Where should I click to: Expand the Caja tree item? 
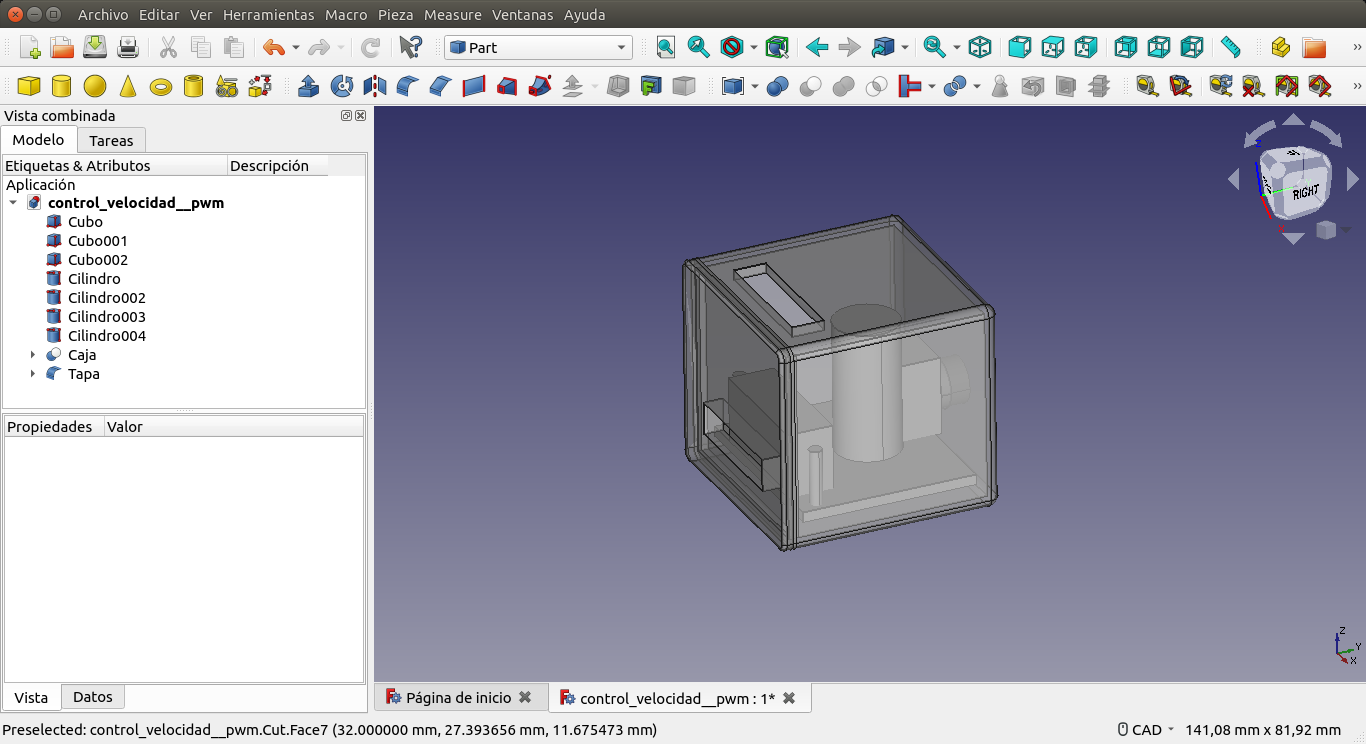click(x=33, y=355)
